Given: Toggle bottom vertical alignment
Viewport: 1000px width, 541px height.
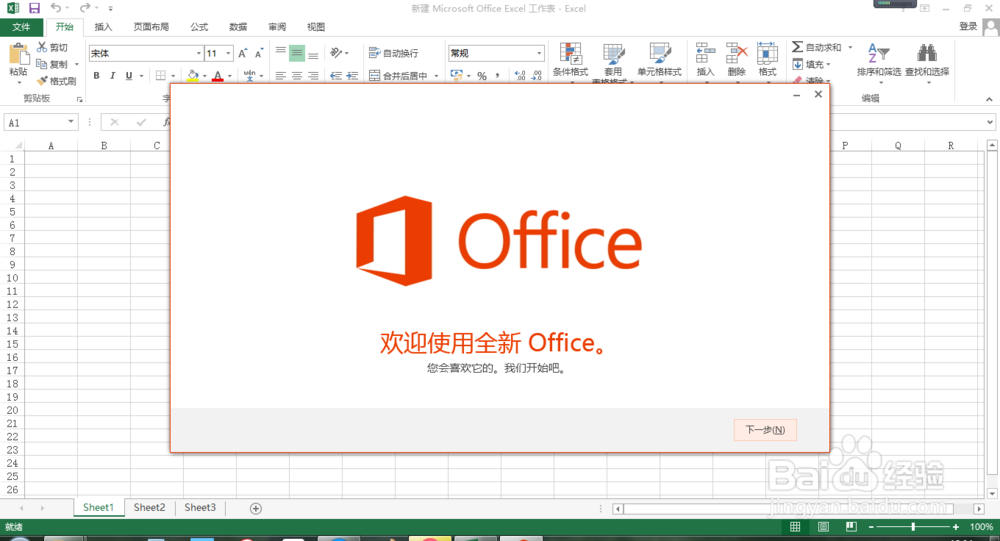Looking at the screenshot, I should tap(313, 54).
